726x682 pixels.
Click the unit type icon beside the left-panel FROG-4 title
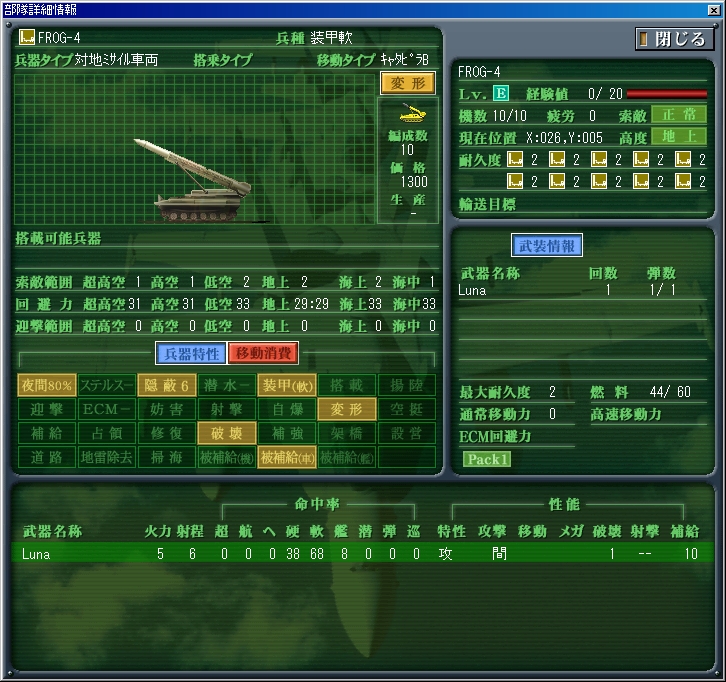click(27, 37)
